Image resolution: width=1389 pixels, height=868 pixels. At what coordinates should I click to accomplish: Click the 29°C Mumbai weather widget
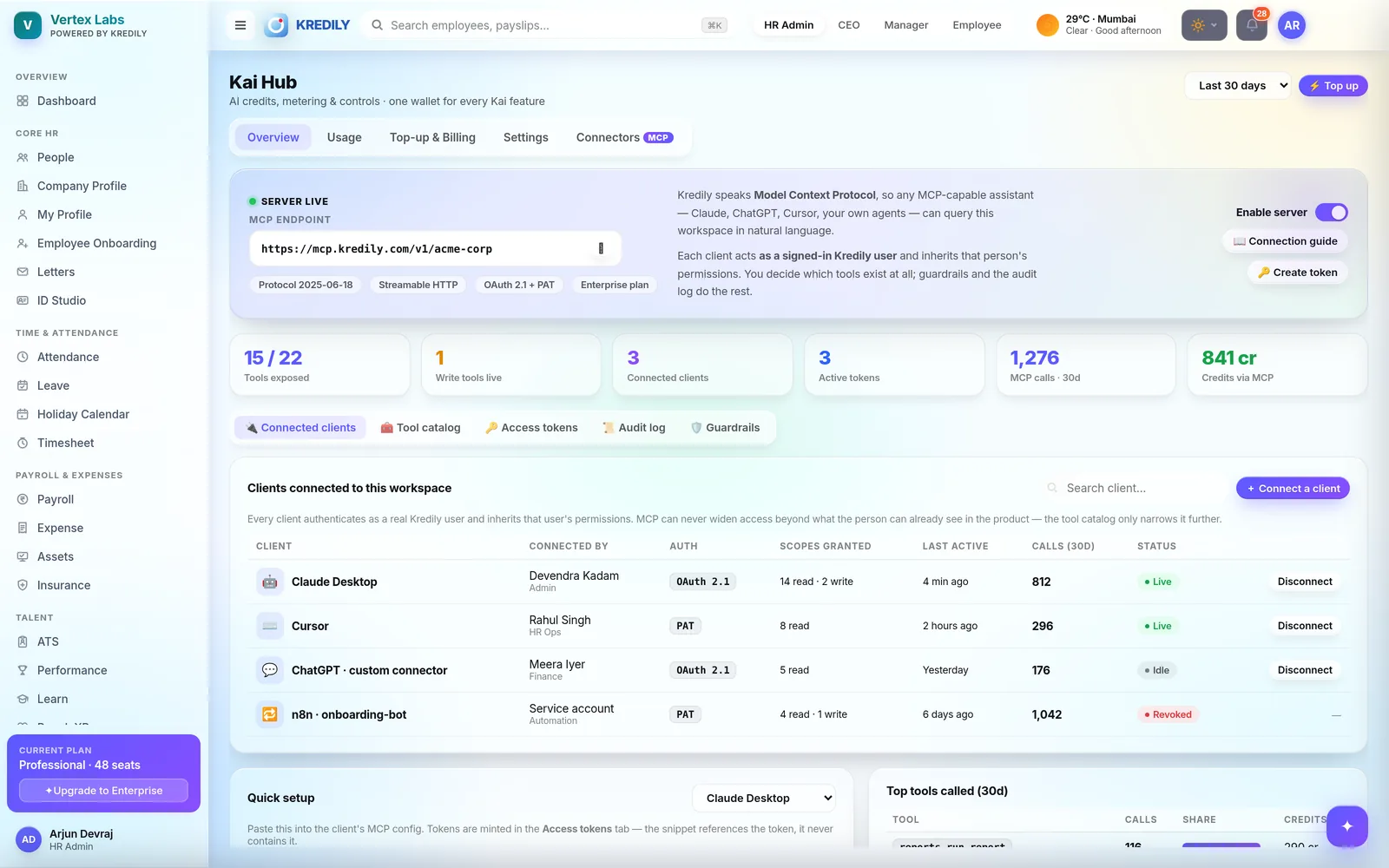[1100, 25]
